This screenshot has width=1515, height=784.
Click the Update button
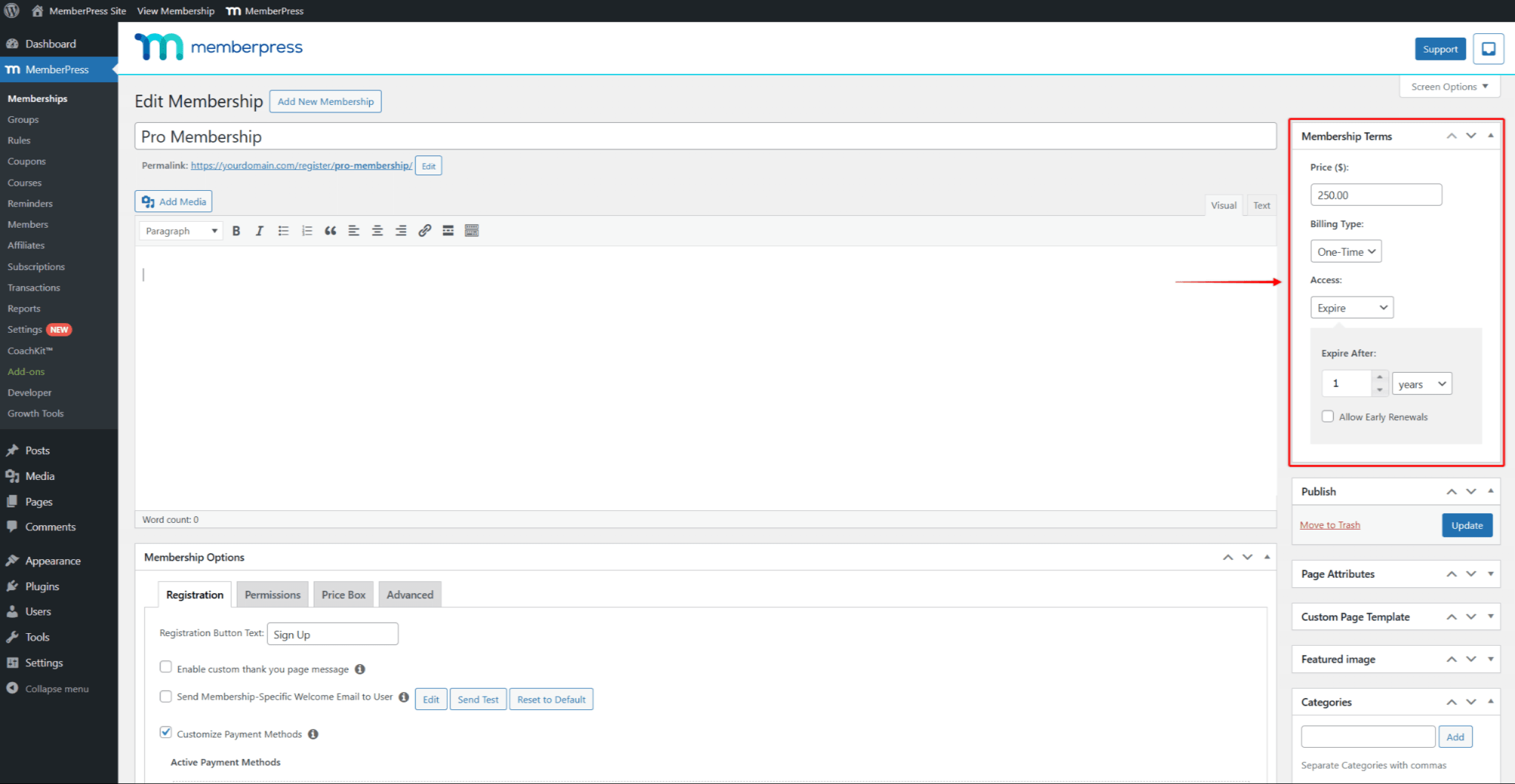point(1466,525)
